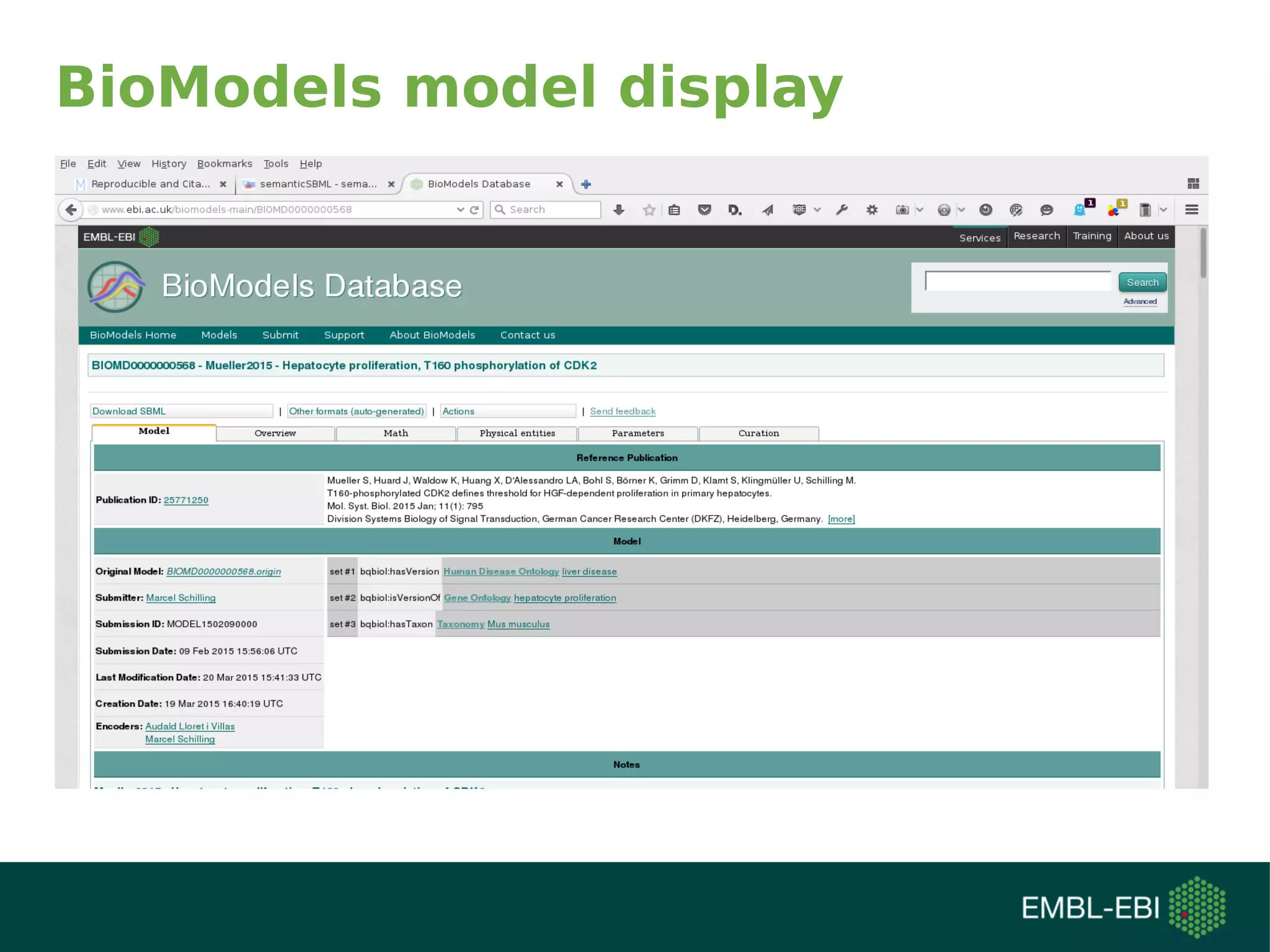1270x952 pixels.
Task: Reload the page with the refresh icon
Action: [474, 210]
